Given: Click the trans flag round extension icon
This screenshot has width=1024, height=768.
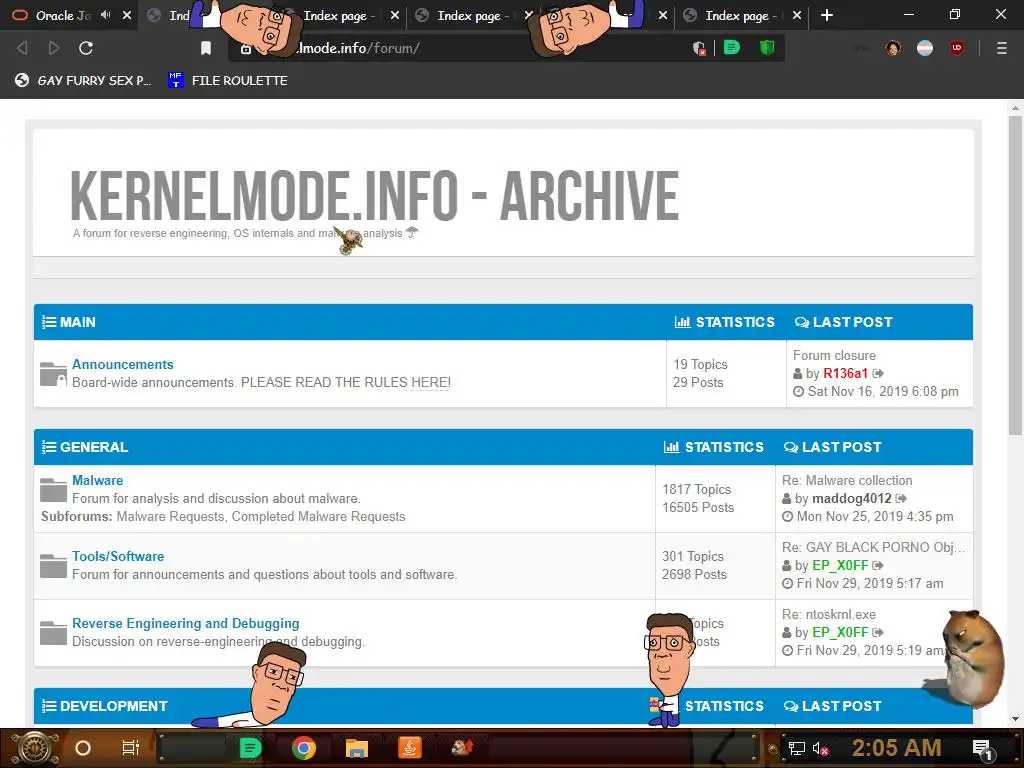Looking at the screenshot, I should click(x=925, y=48).
